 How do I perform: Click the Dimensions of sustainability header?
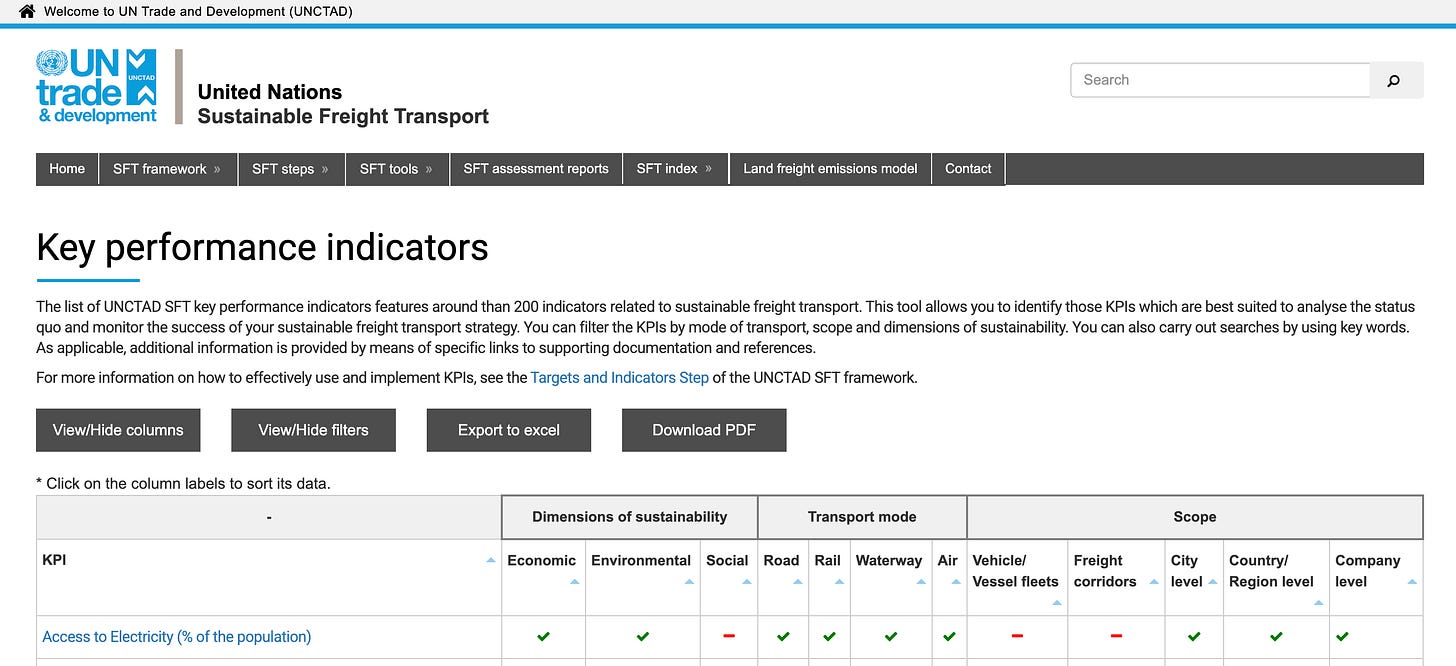pos(630,517)
